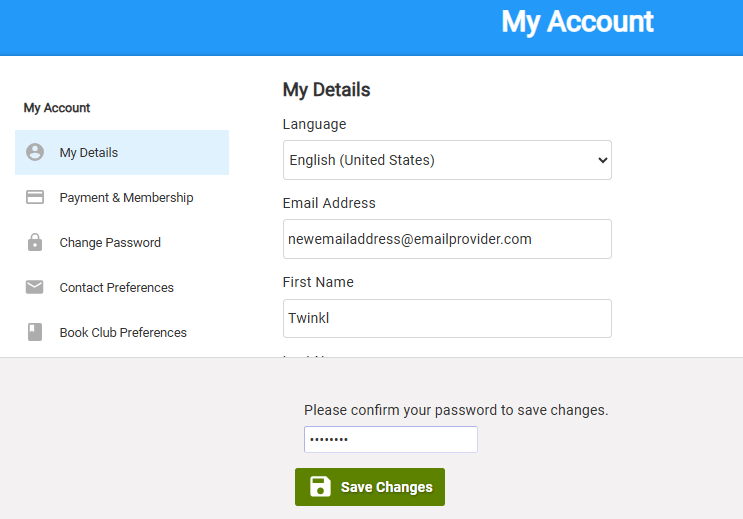
Task: Click the credit card icon for Payment & Membership
Action: pyautogui.click(x=35, y=197)
